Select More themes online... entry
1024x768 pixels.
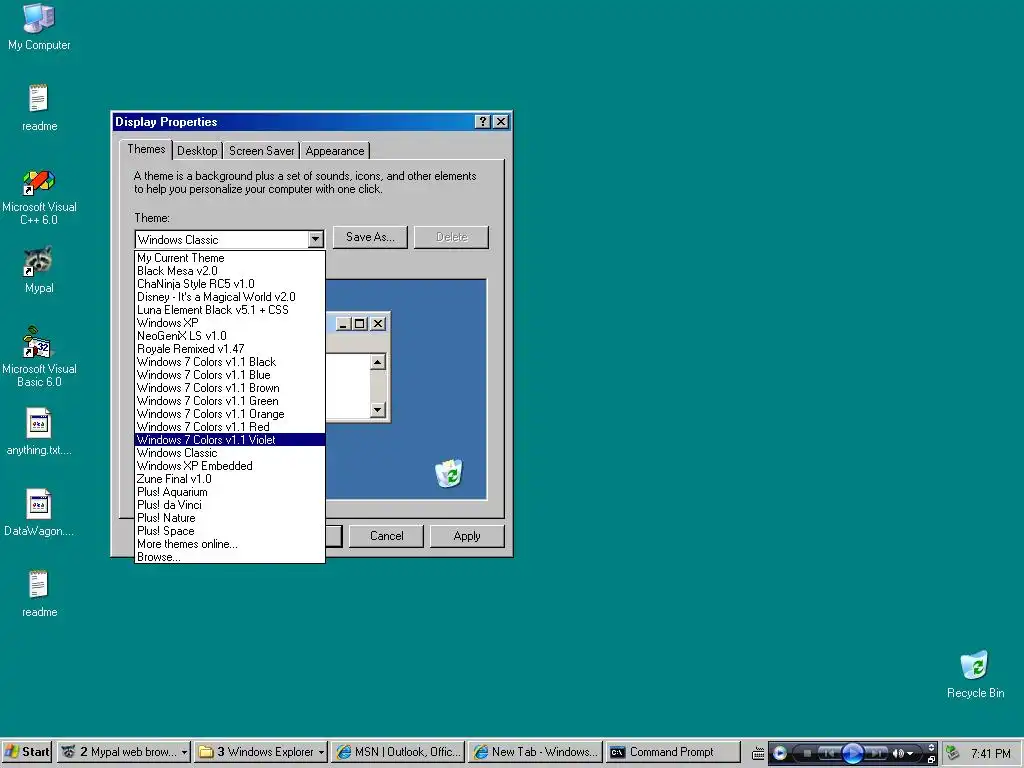tap(230, 545)
